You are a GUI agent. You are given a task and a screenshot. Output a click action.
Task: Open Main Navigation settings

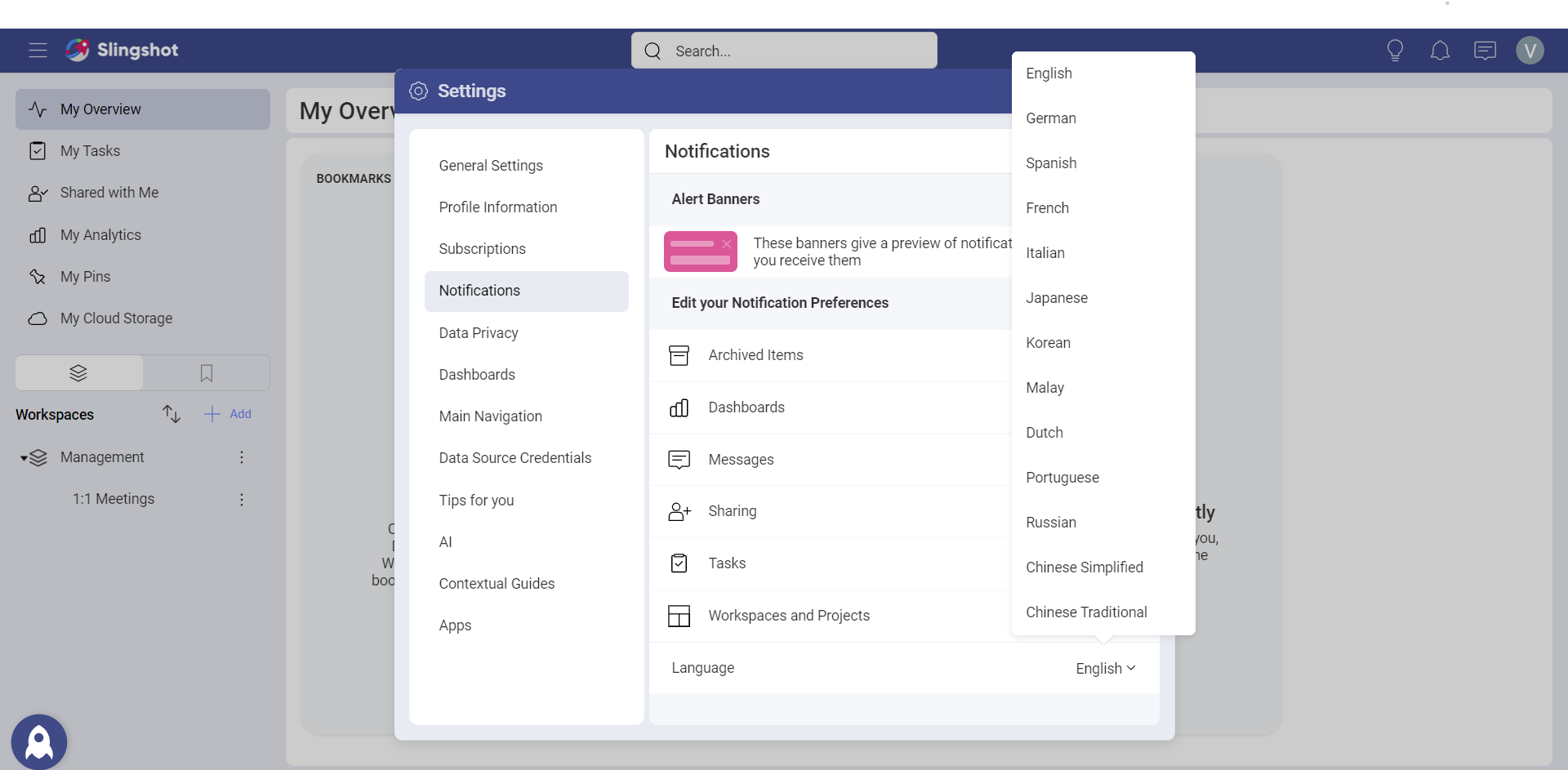point(527,416)
